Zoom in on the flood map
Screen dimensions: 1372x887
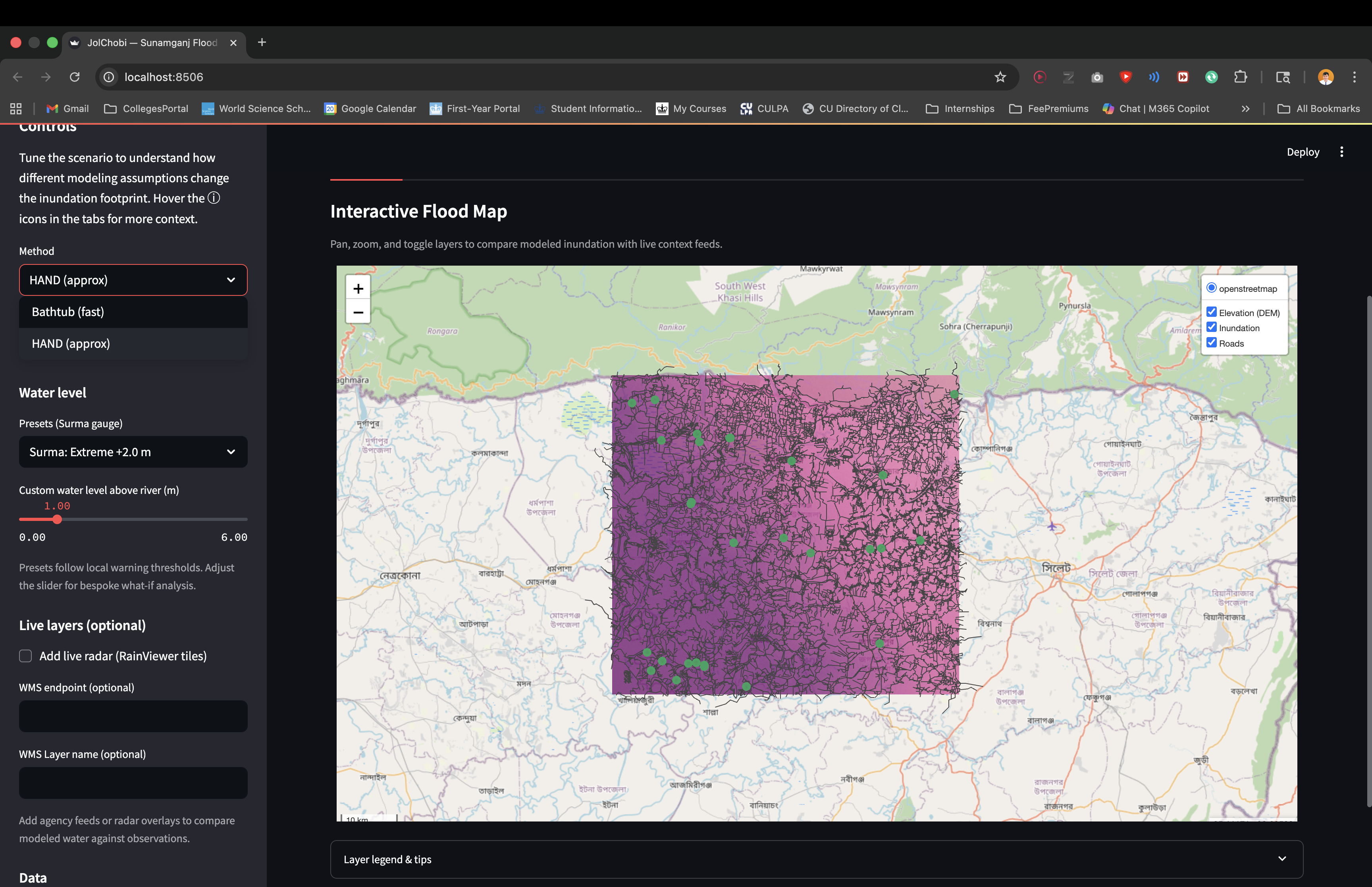pyautogui.click(x=358, y=289)
